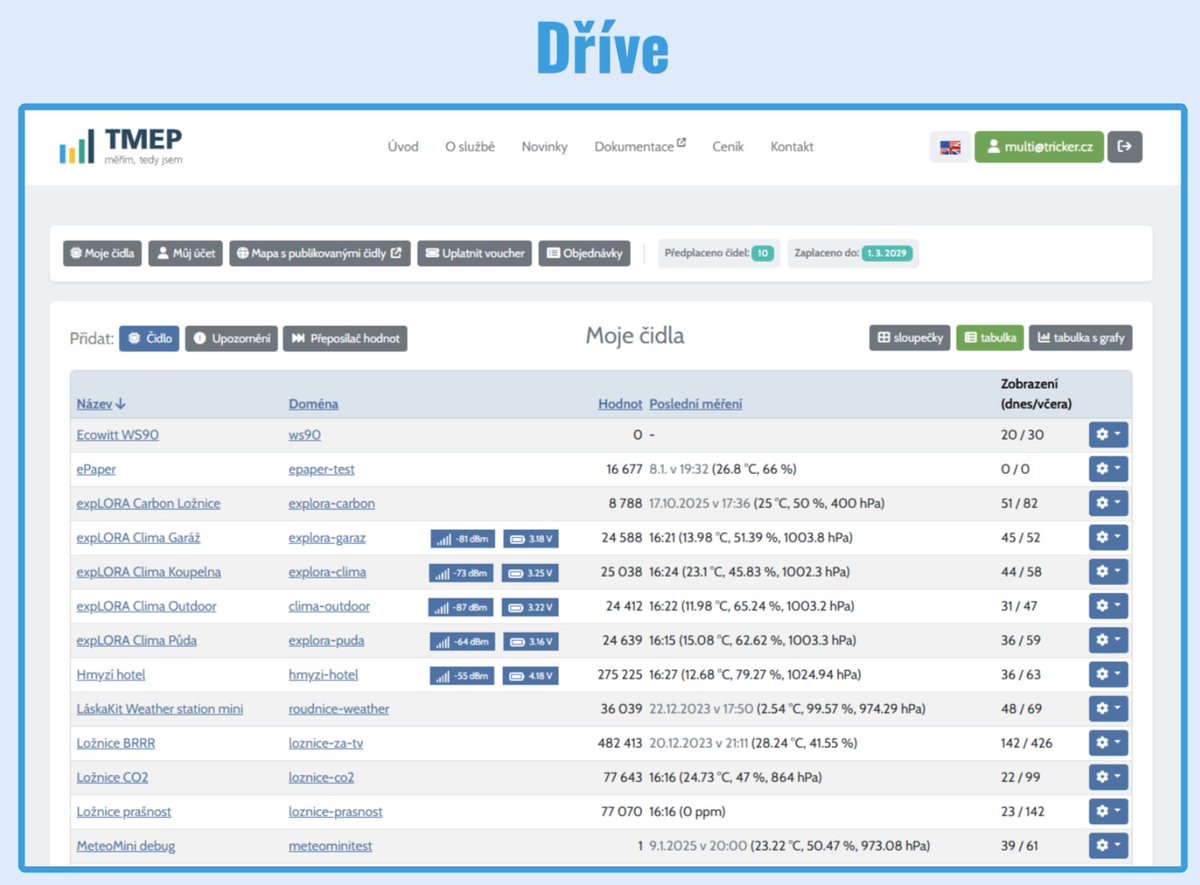1200x885 pixels.
Task: Switch to tabulka view
Action: tap(989, 337)
